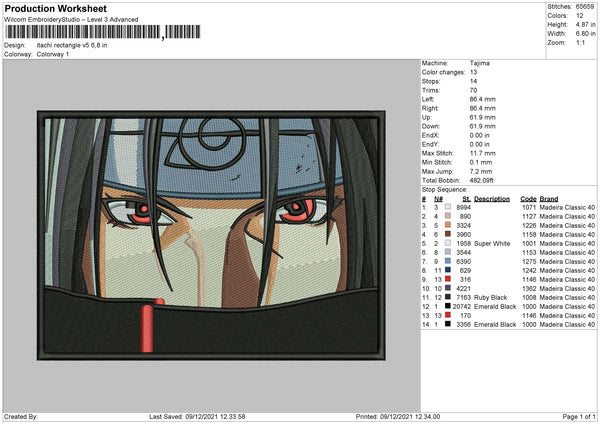Click the 'St.' column header
Viewport: 600px width, 424px height.
tap(466, 199)
